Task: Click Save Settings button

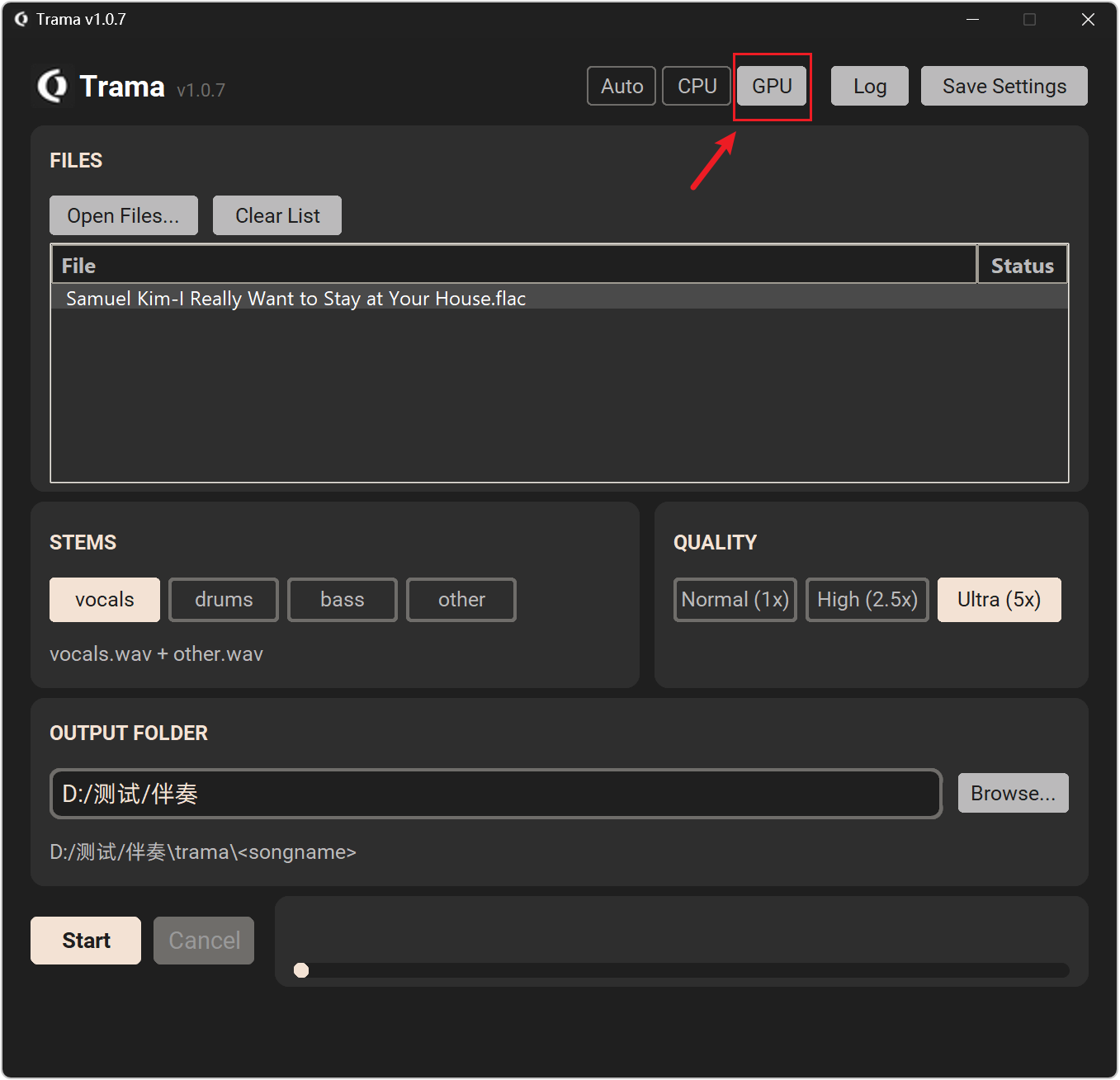Action: [x=1004, y=86]
